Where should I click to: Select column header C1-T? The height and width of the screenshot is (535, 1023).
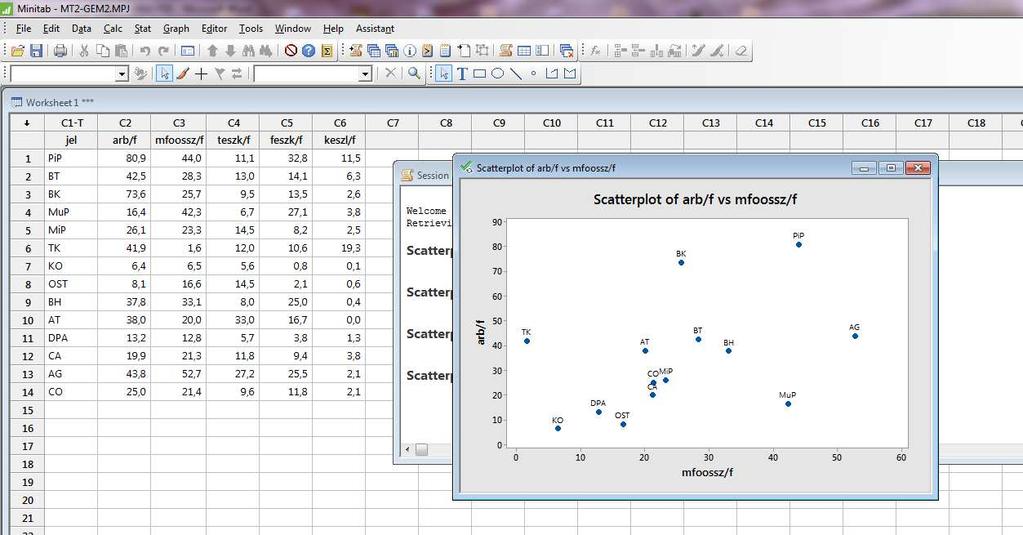pyautogui.click(x=71, y=123)
